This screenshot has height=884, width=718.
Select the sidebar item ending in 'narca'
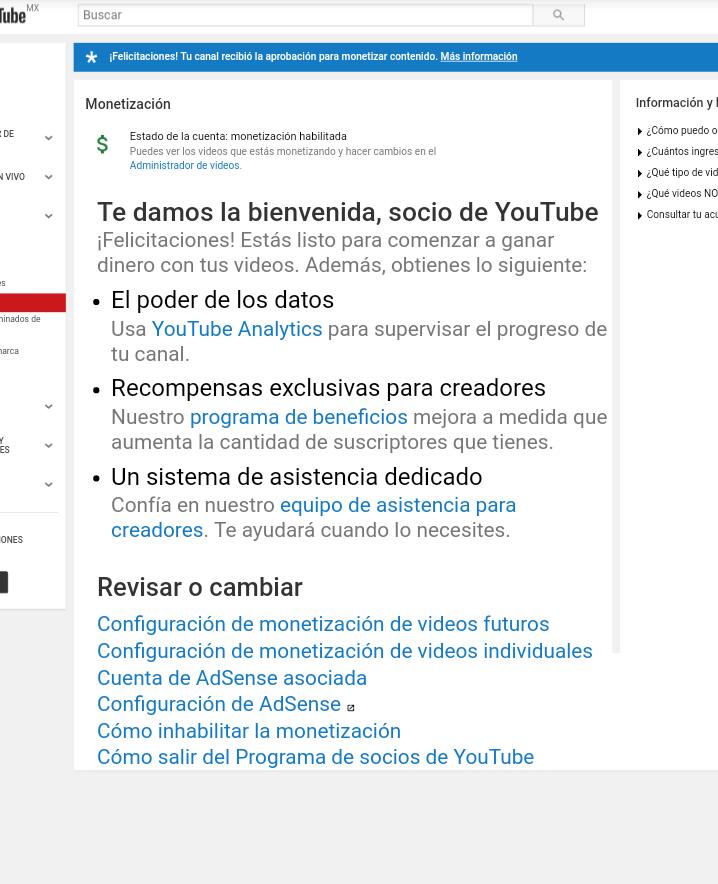coord(10,351)
